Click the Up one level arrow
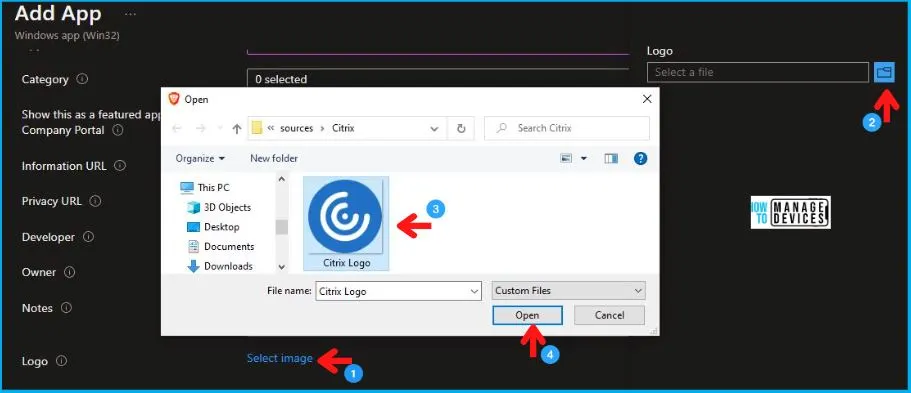This screenshot has width=911, height=393. (x=236, y=129)
